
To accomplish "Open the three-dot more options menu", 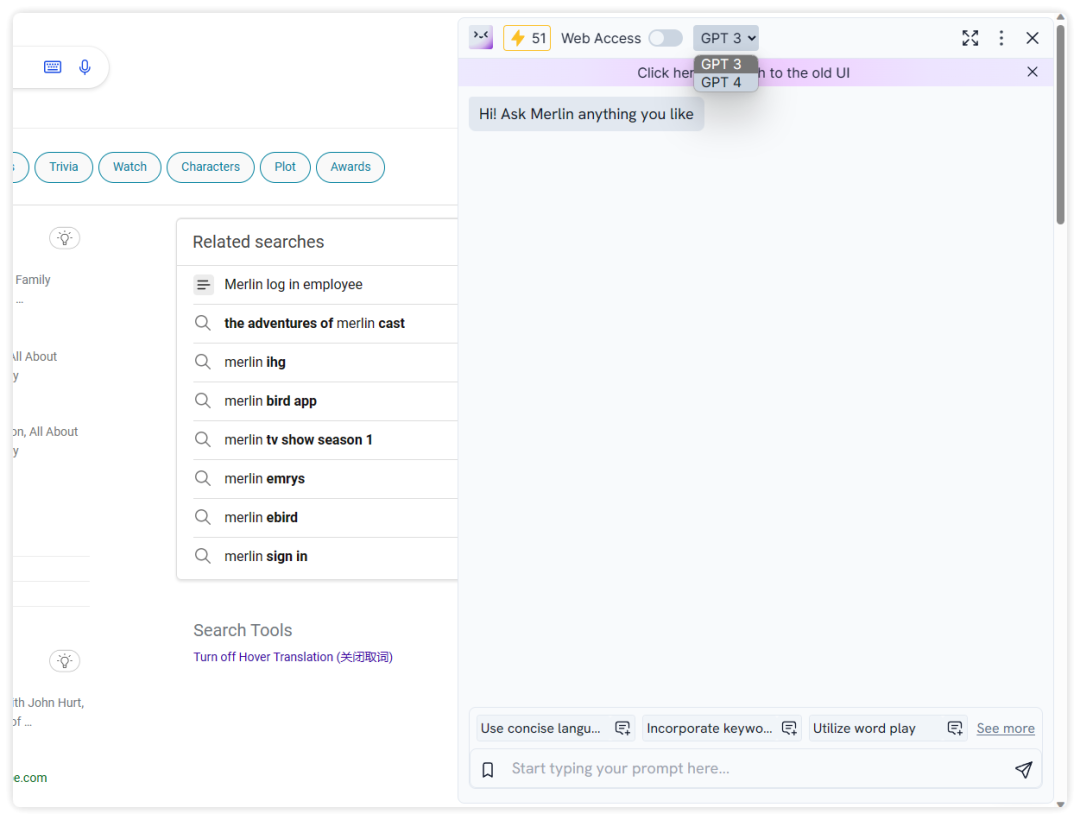I will 1001,38.
